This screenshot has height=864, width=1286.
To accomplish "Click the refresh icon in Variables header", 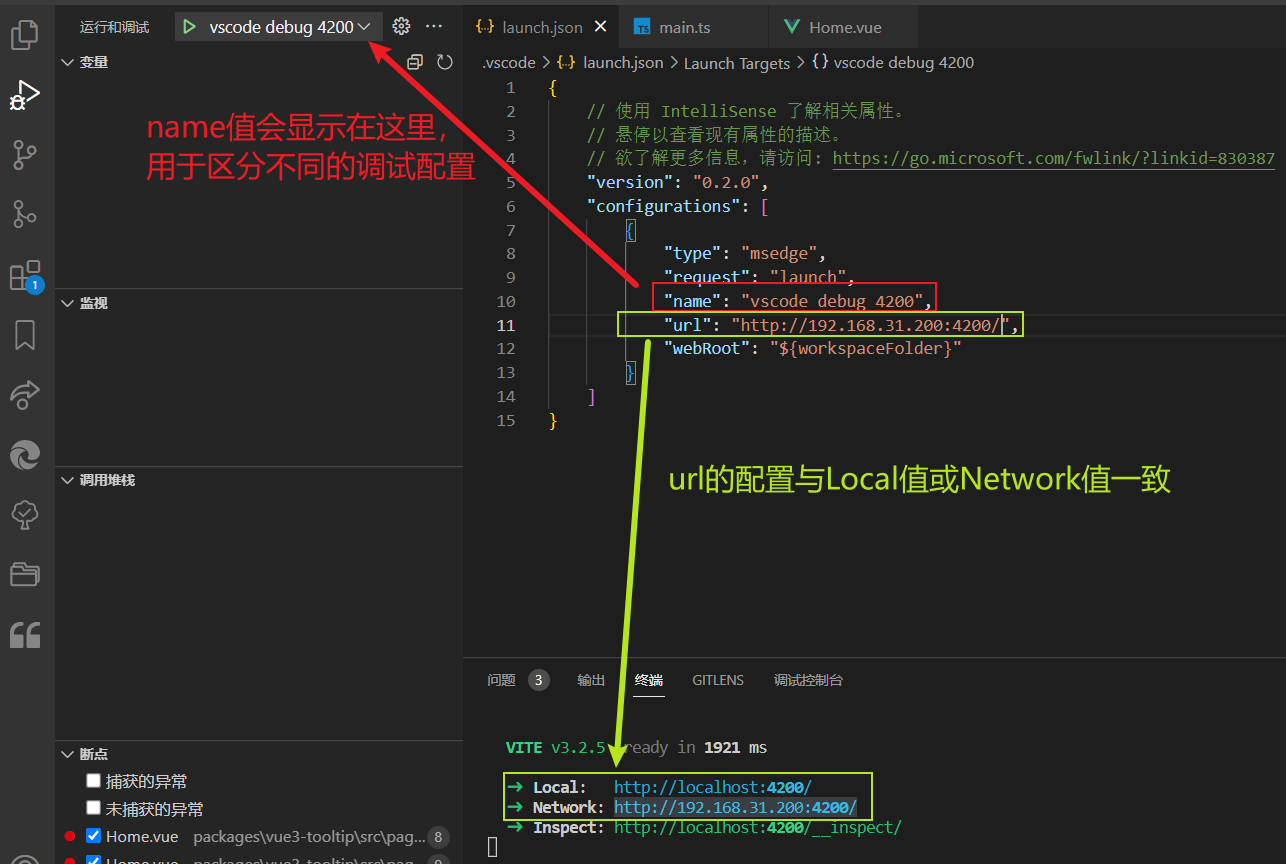I will pos(445,62).
